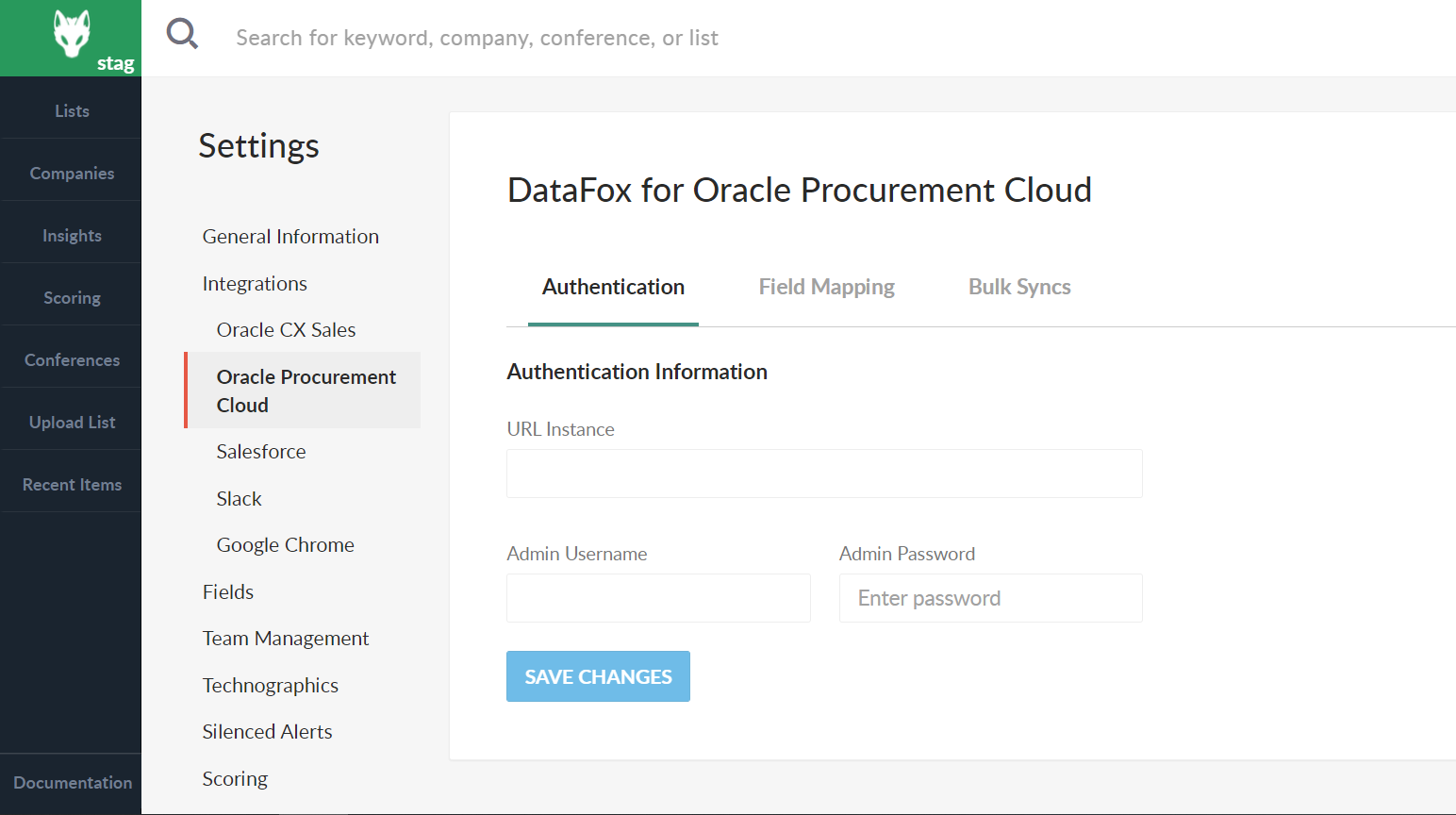Open Conferences in the sidebar
Viewport: 1456px width, 815px height.
coord(72,360)
